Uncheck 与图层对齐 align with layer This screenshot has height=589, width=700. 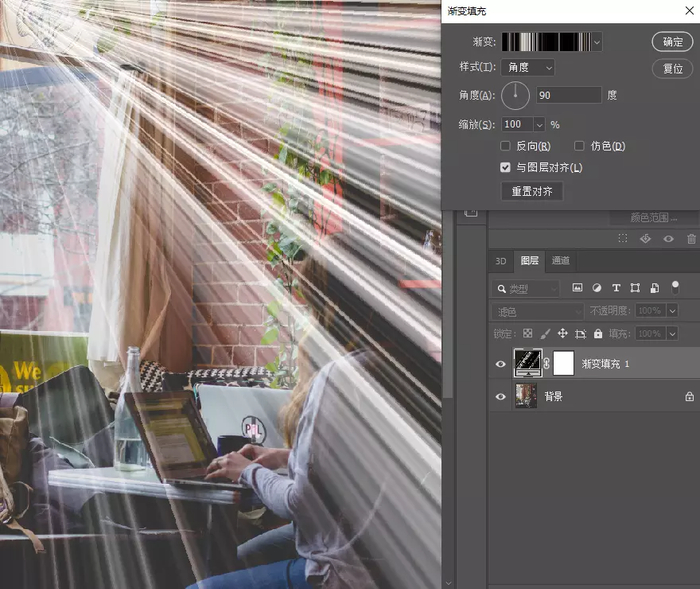(x=505, y=167)
